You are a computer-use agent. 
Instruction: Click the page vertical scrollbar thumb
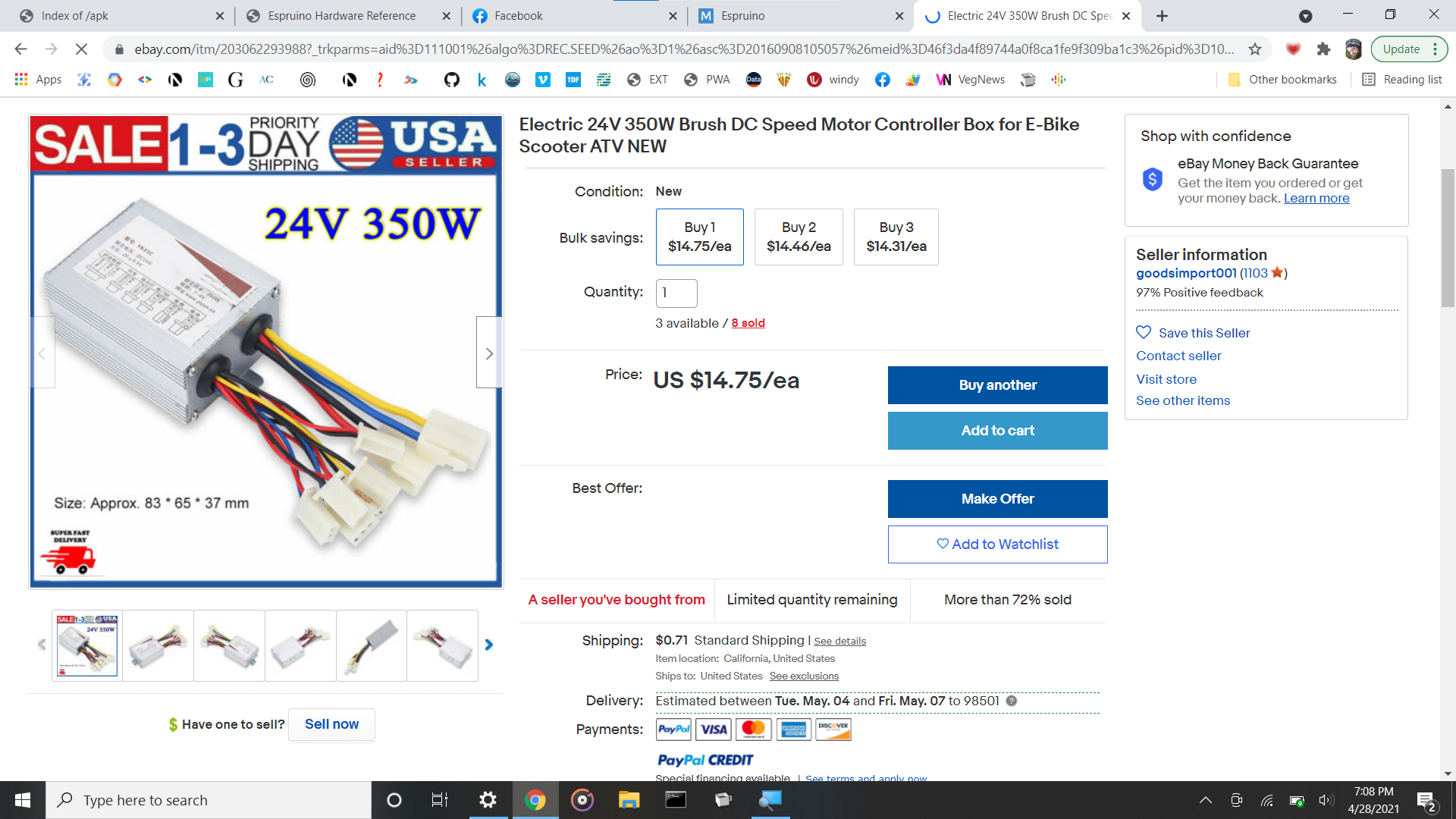tap(1448, 237)
